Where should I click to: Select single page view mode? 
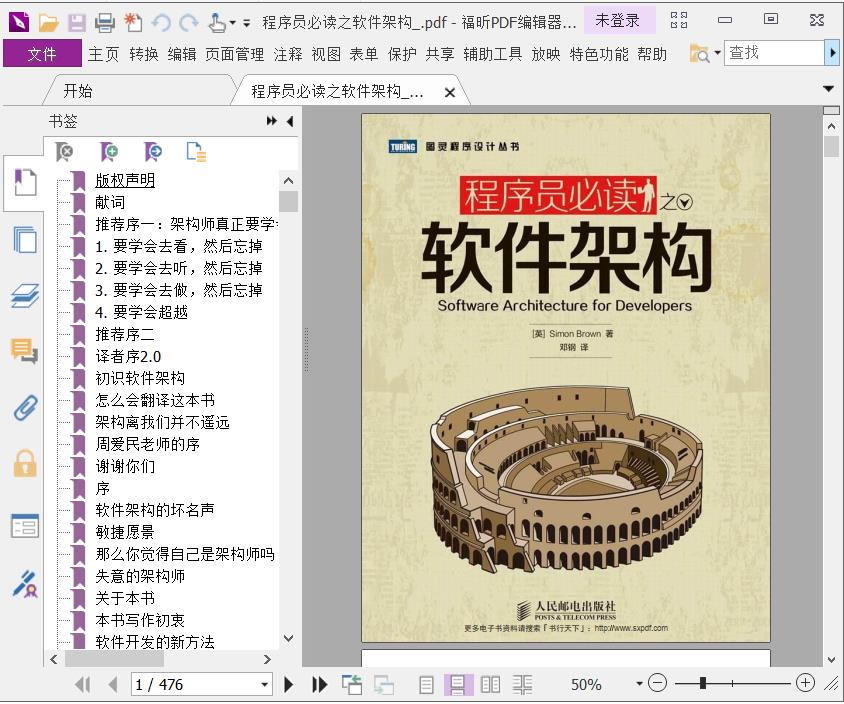pyautogui.click(x=426, y=685)
